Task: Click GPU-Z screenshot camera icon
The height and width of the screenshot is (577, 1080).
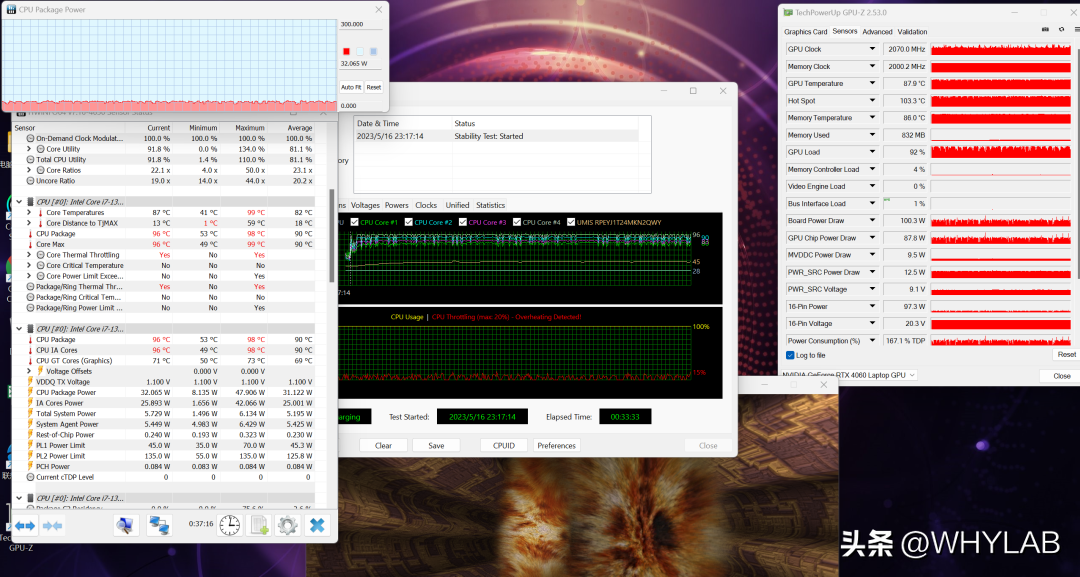Action: click(x=1045, y=30)
